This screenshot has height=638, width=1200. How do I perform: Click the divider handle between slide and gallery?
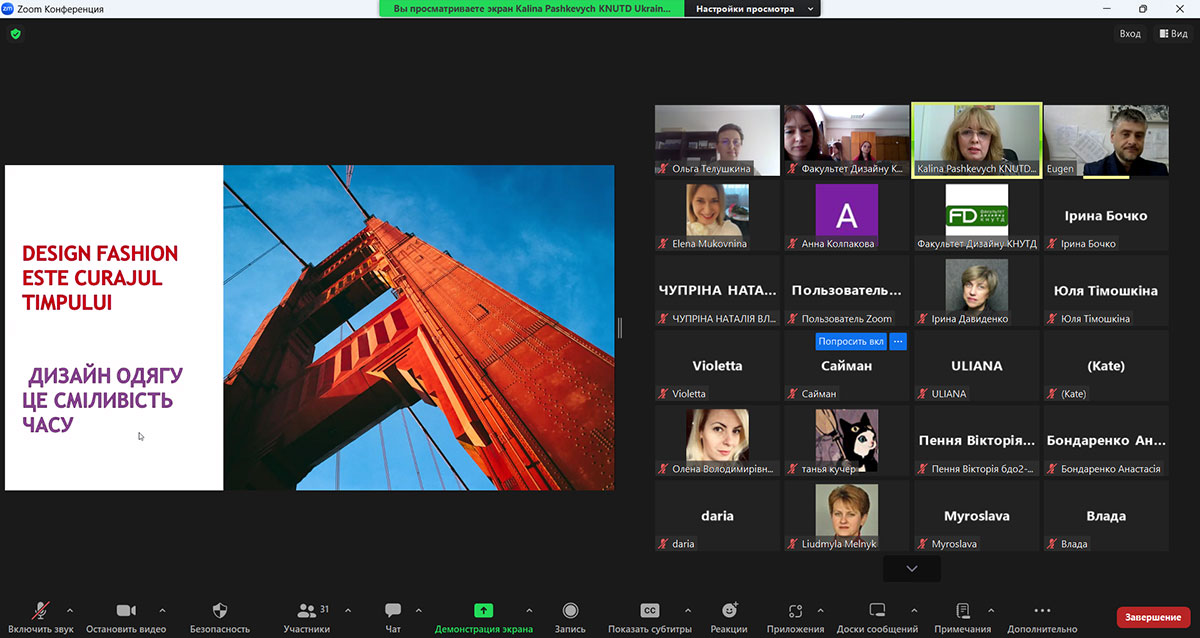[x=619, y=328]
